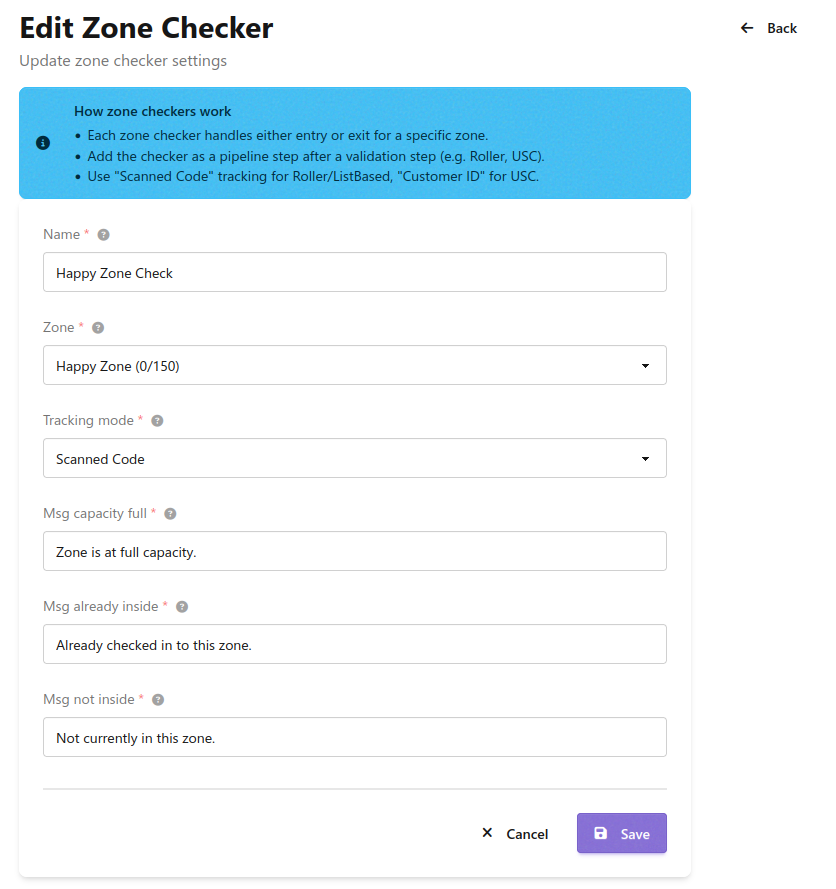Click Cancel to discard changes
836x889 pixels.
pos(527,833)
